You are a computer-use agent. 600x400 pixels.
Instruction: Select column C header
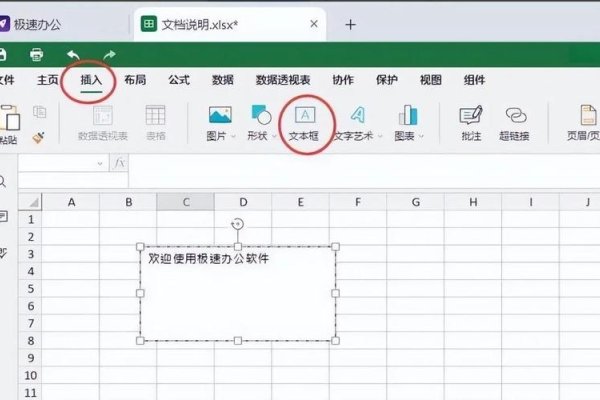pos(186,202)
